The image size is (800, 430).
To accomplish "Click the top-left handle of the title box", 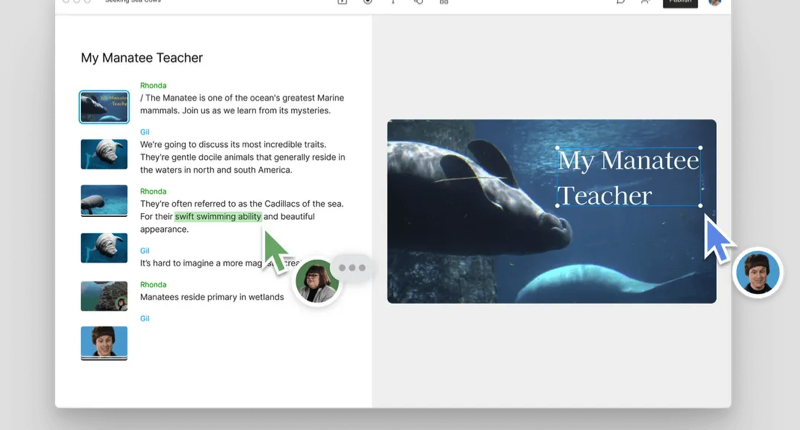I will (x=557, y=148).
